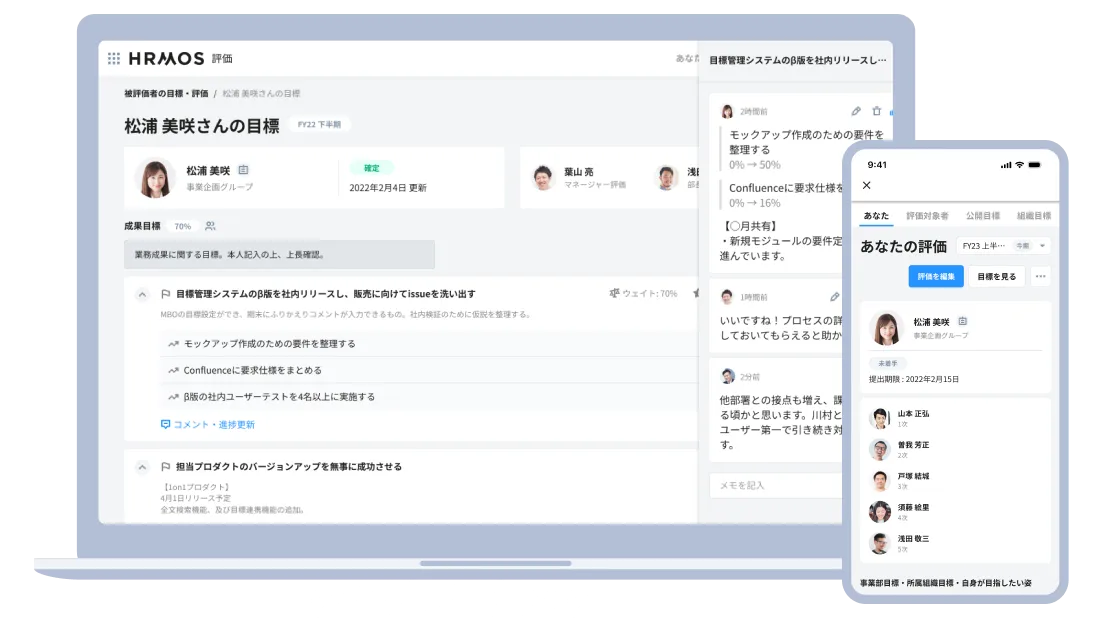1102x620 pixels.
Task: Collapse the 担当プロダクト goal section
Action: 141,465
